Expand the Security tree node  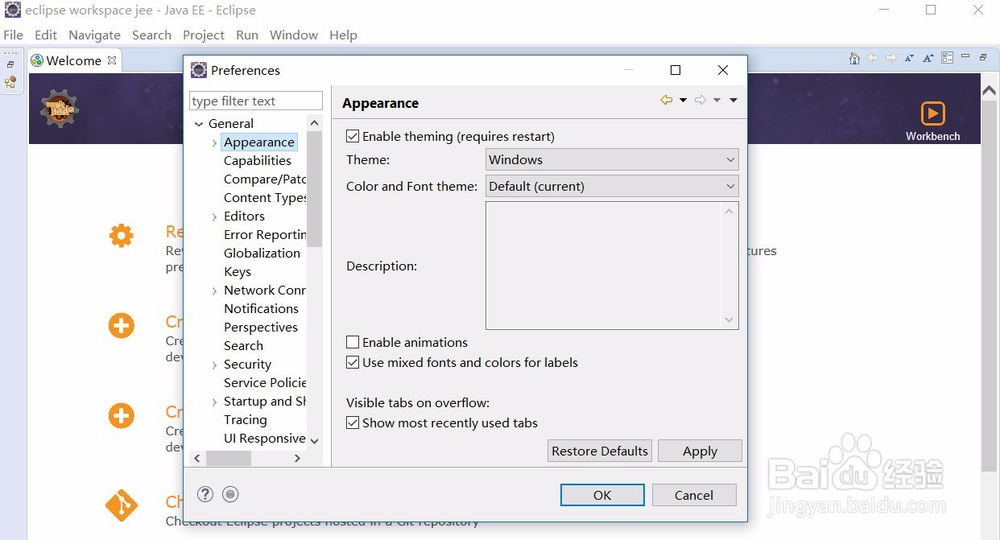coord(214,365)
